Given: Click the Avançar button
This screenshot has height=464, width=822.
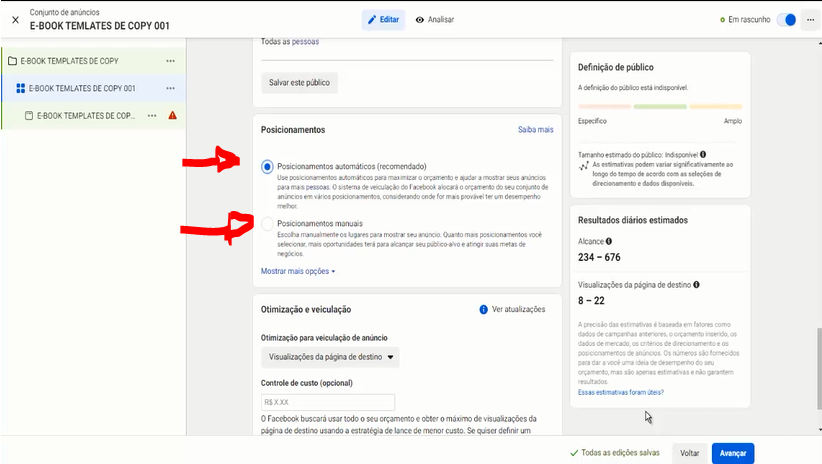Looking at the screenshot, I should click(x=733, y=453).
